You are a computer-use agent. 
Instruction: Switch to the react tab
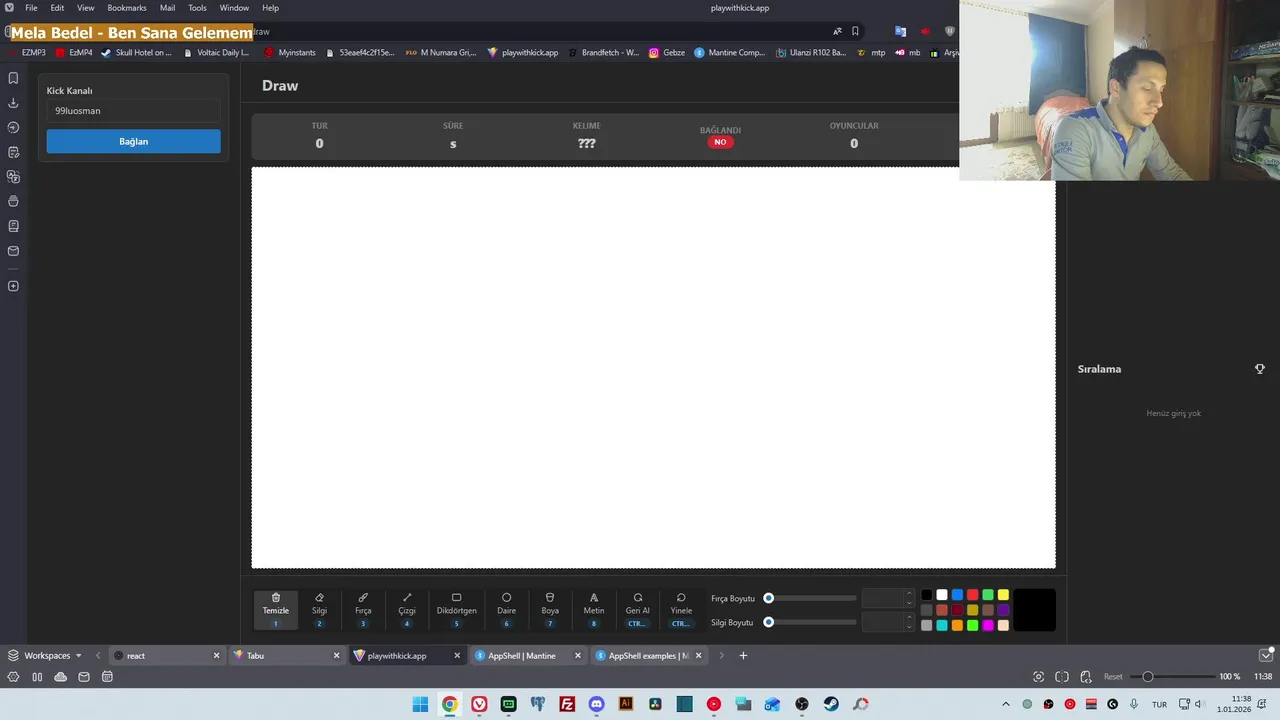pyautogui.click(x=165, y=656)
